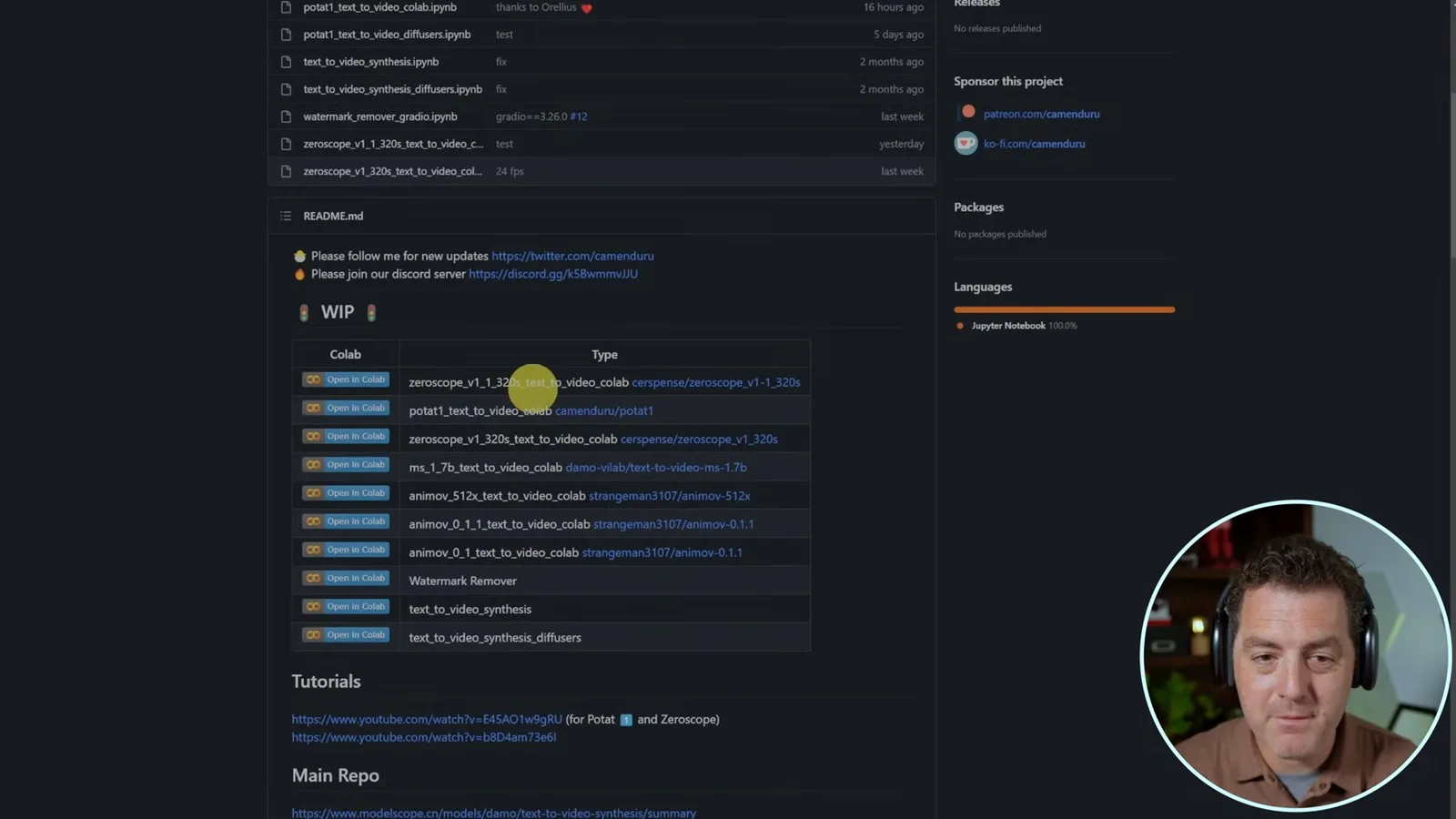This screenshot has width=1456, height=819.
Task: Click Ko-fi sponsor avatar icon
Action: click(x=966, y=143)
